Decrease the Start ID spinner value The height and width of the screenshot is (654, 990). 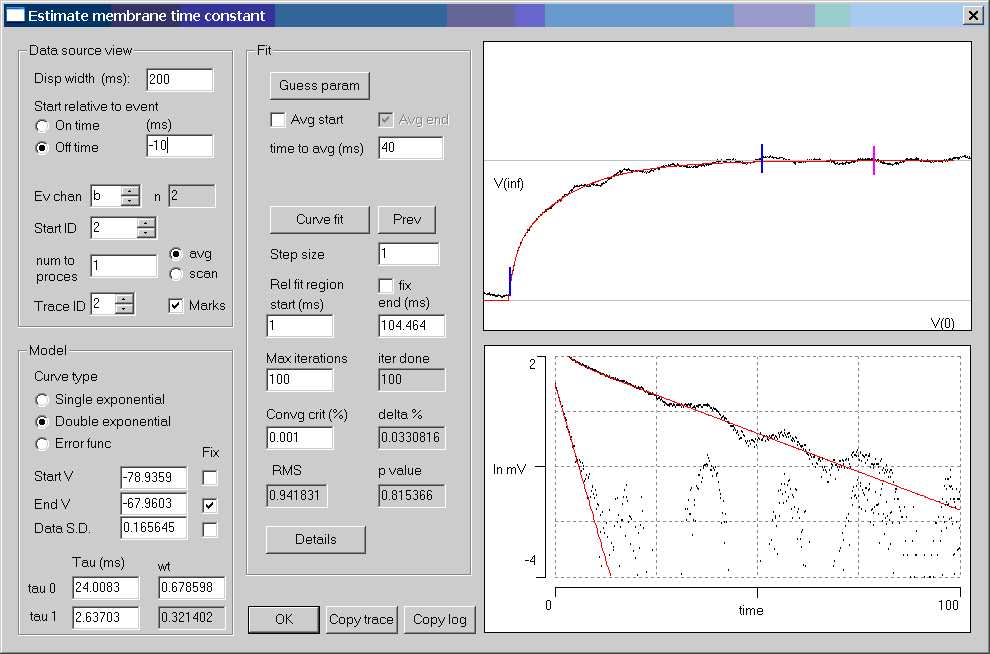pos(147,234)
